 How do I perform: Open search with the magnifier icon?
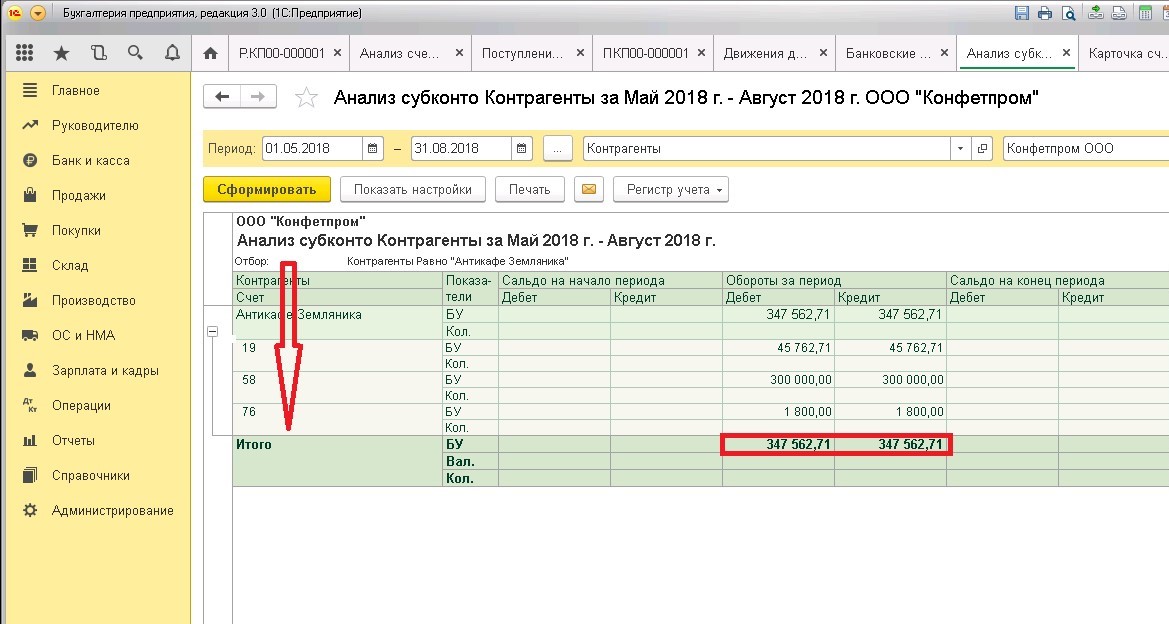pyautogui.click(x=134, y=51)
